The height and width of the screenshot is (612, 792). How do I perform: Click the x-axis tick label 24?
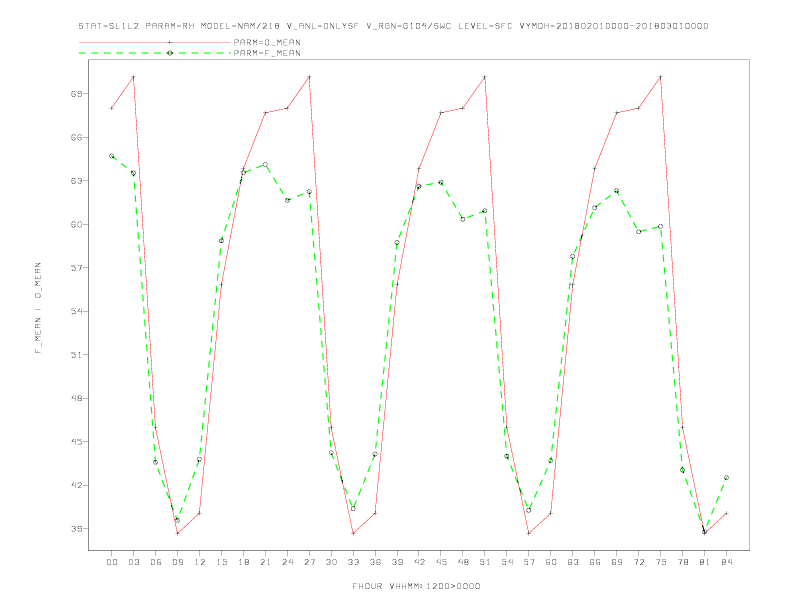(x=287, y=562)
